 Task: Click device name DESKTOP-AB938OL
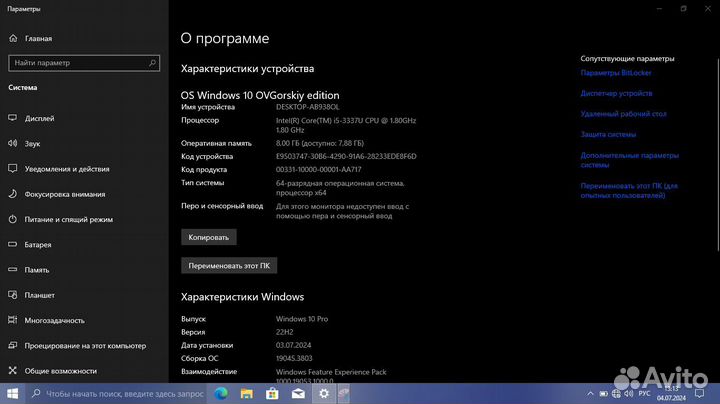click(308, 107)
